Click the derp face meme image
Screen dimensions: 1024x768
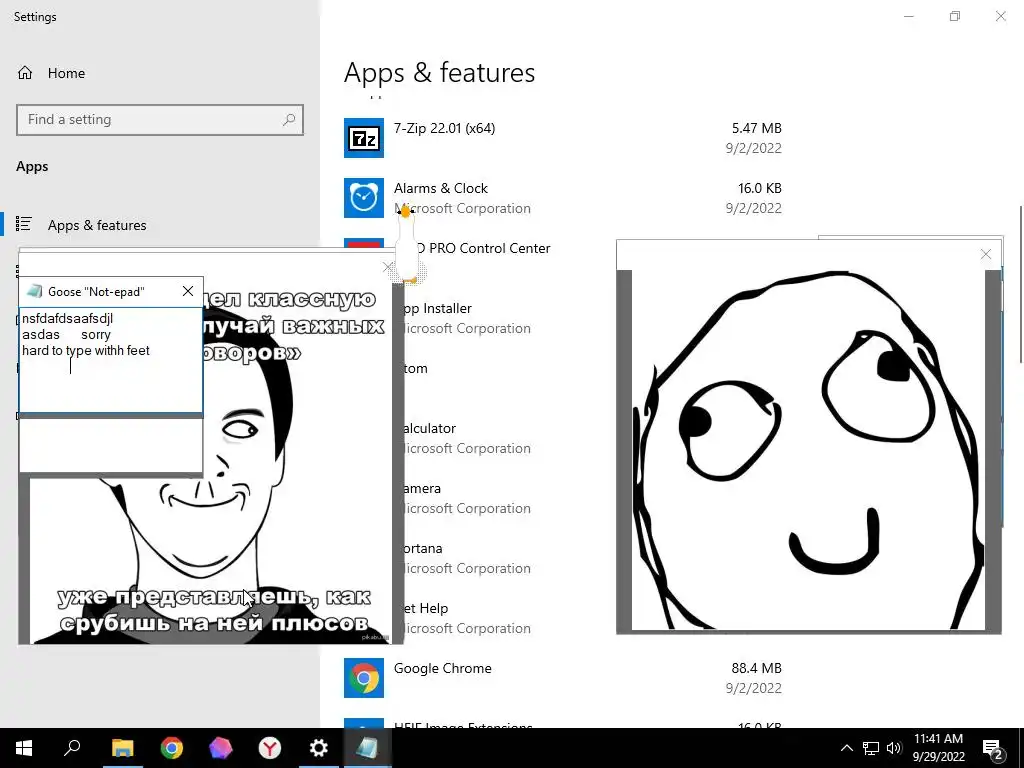808,449
